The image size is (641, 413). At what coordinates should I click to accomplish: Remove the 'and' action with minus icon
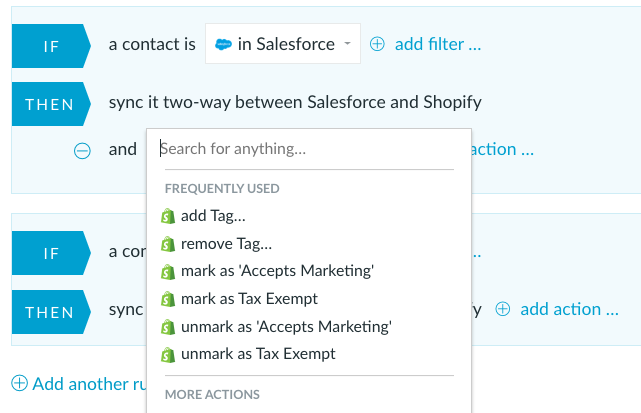(x=82, y=150)
